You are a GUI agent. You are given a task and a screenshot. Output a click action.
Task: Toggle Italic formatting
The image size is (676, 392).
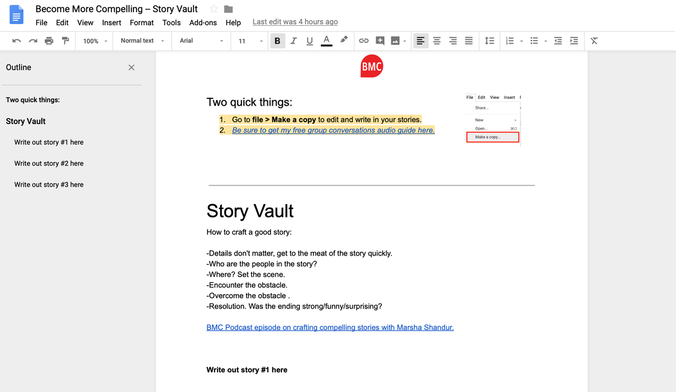click(x=294, y=41)
